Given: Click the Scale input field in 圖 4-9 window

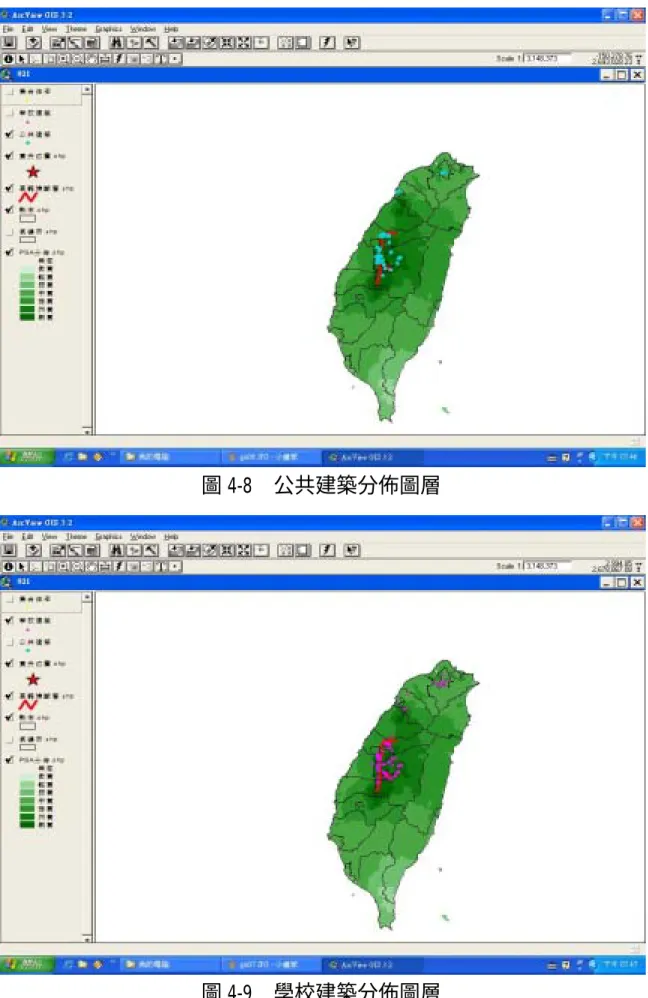Looking at the screenshot, I should (546, 566).
